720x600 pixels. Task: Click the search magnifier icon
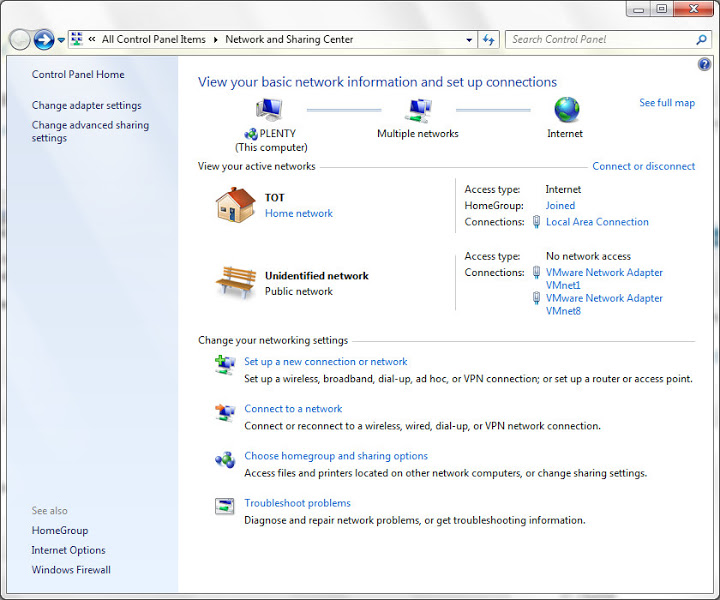[x=701, y=39]
